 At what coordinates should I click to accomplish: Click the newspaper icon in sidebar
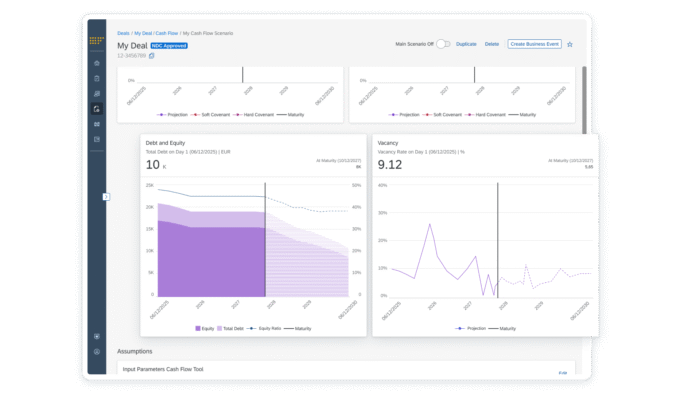(97, 139)
